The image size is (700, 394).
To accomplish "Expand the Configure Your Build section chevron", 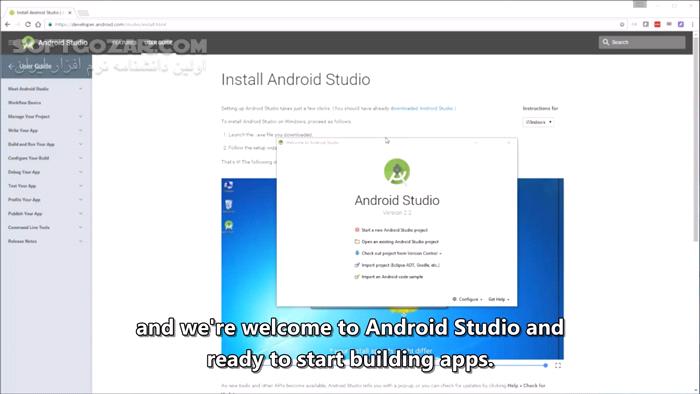I will pyautogui.click(x=80, y=158).
